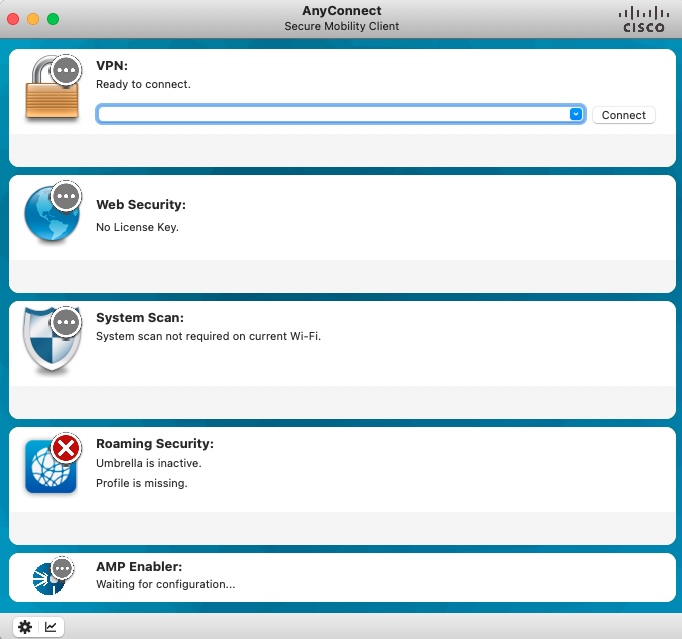Click the Cisco logo
682x639 pixels.
(x=644, y=20)
